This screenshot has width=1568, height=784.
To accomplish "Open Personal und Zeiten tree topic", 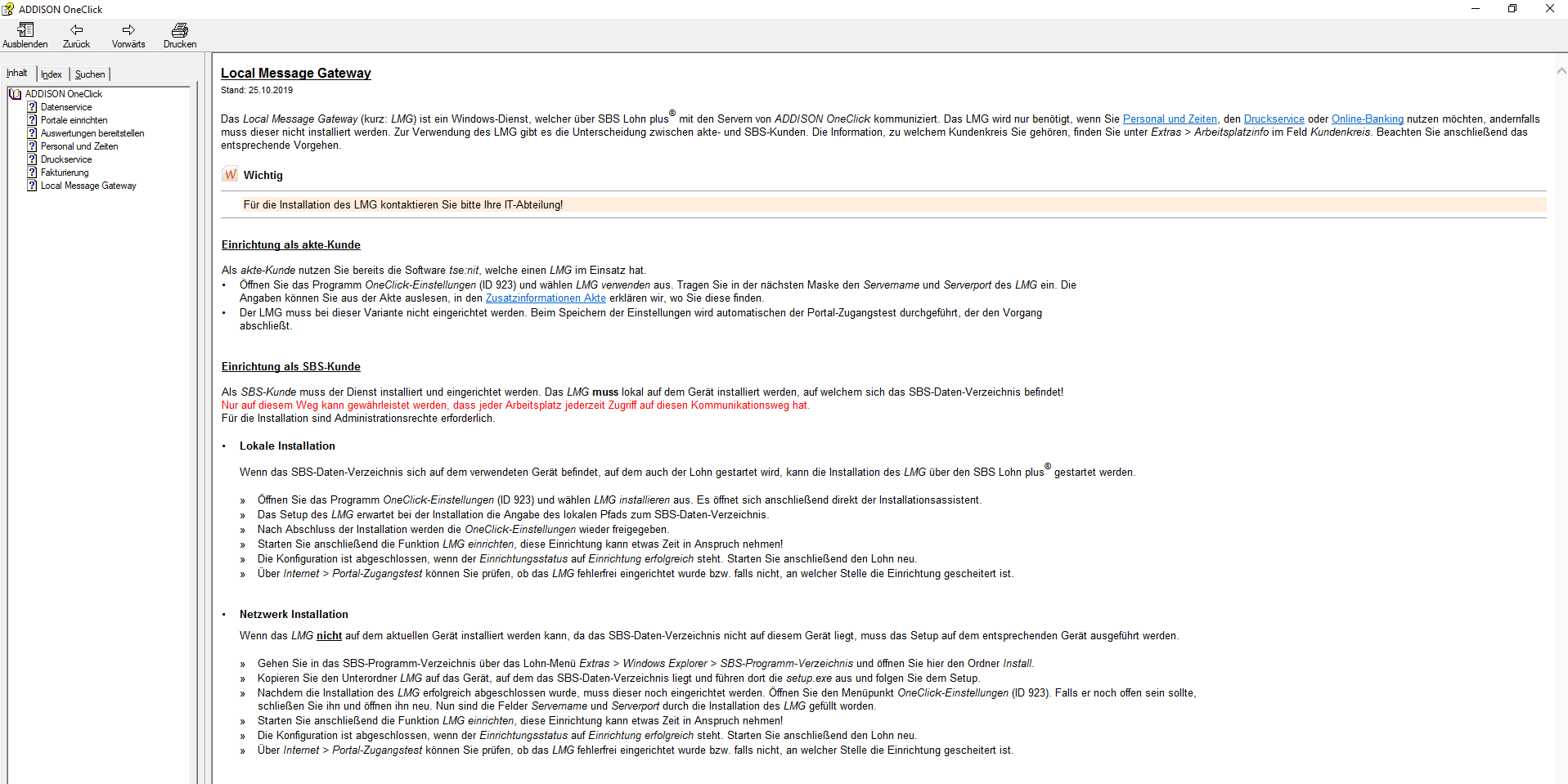I will pyautogui.click(x=79, y=146).
